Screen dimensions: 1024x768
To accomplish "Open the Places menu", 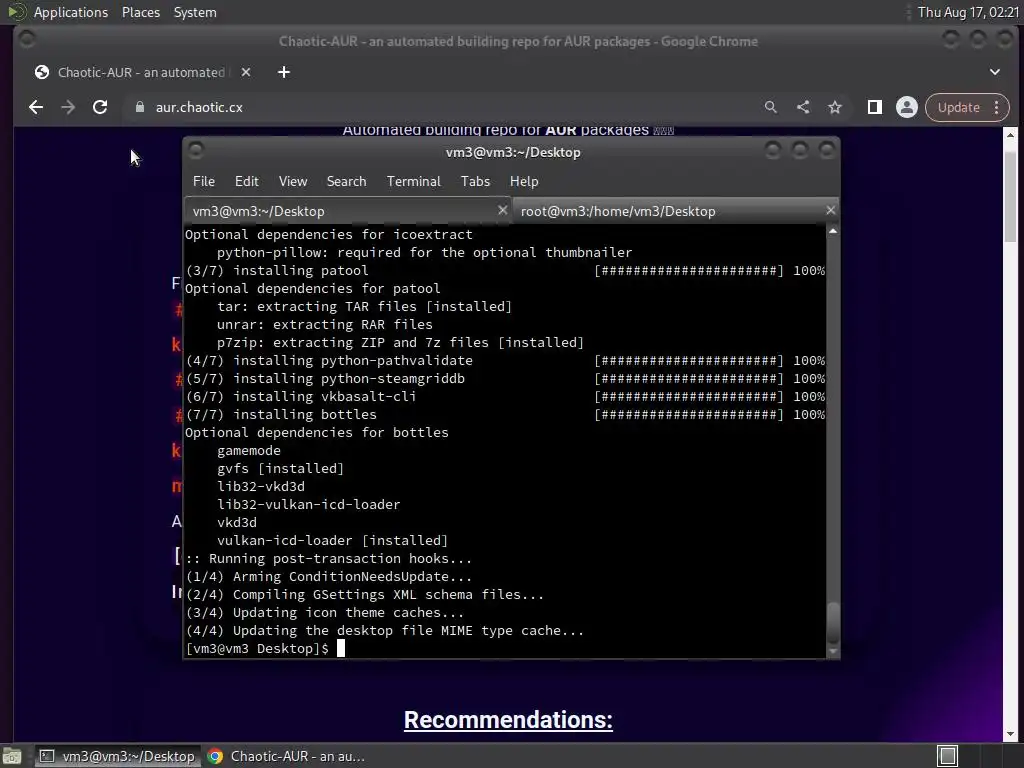I will [x=140, y=12].
